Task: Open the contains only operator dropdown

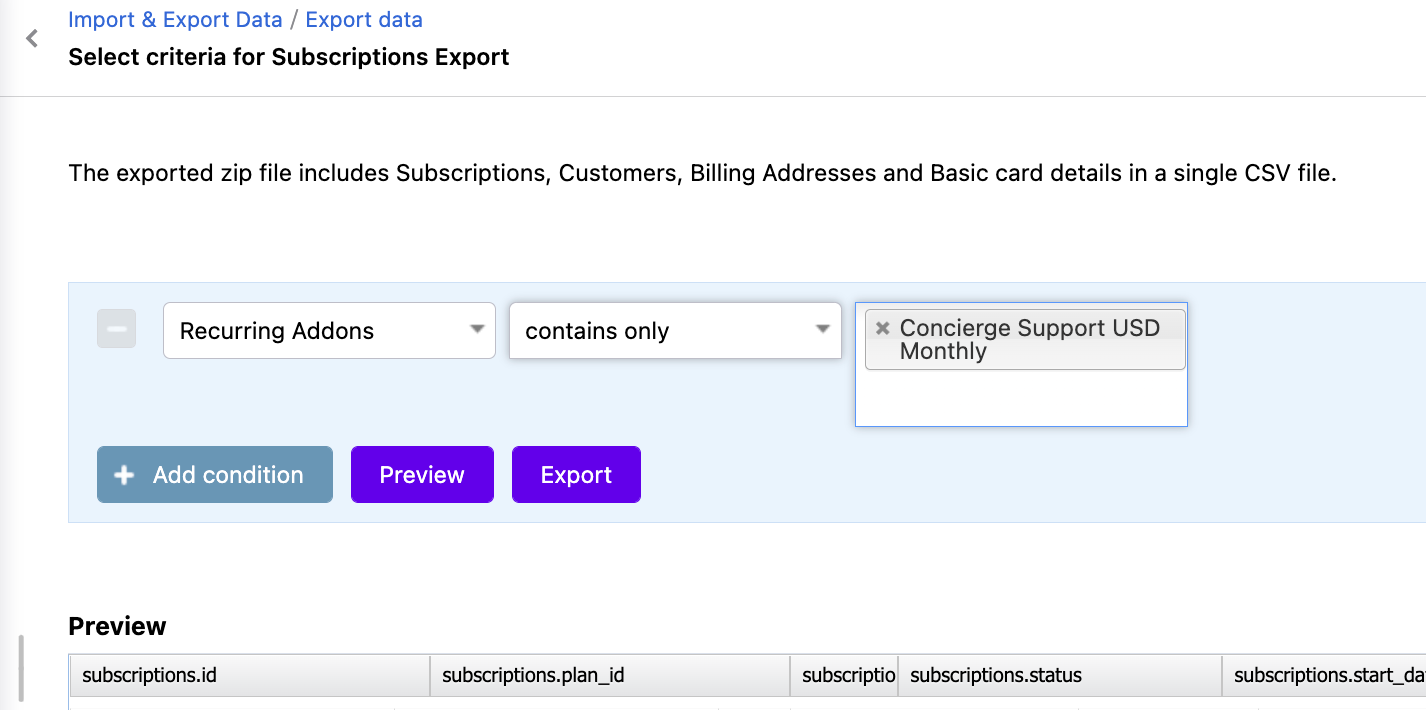Action: 675,331
